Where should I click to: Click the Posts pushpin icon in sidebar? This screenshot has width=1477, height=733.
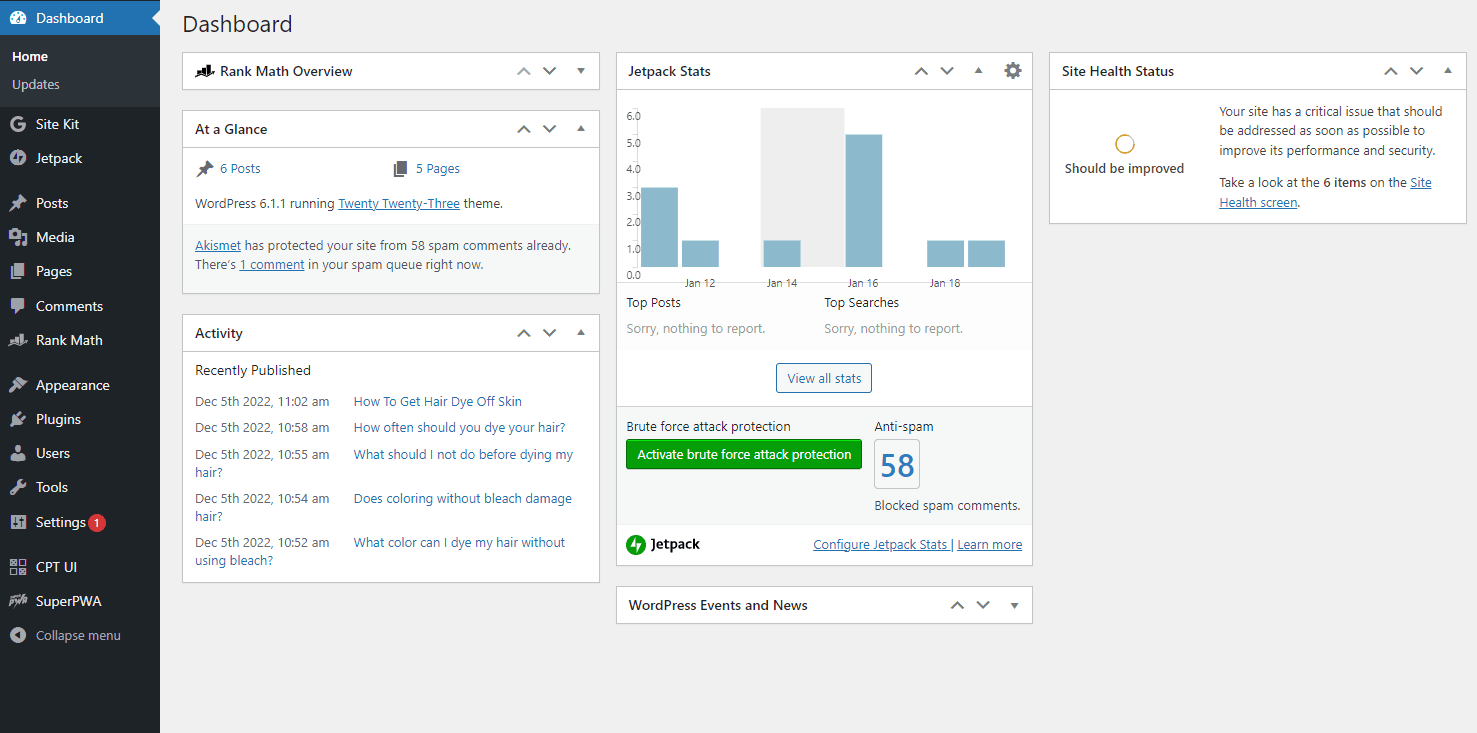click(18, 203)
